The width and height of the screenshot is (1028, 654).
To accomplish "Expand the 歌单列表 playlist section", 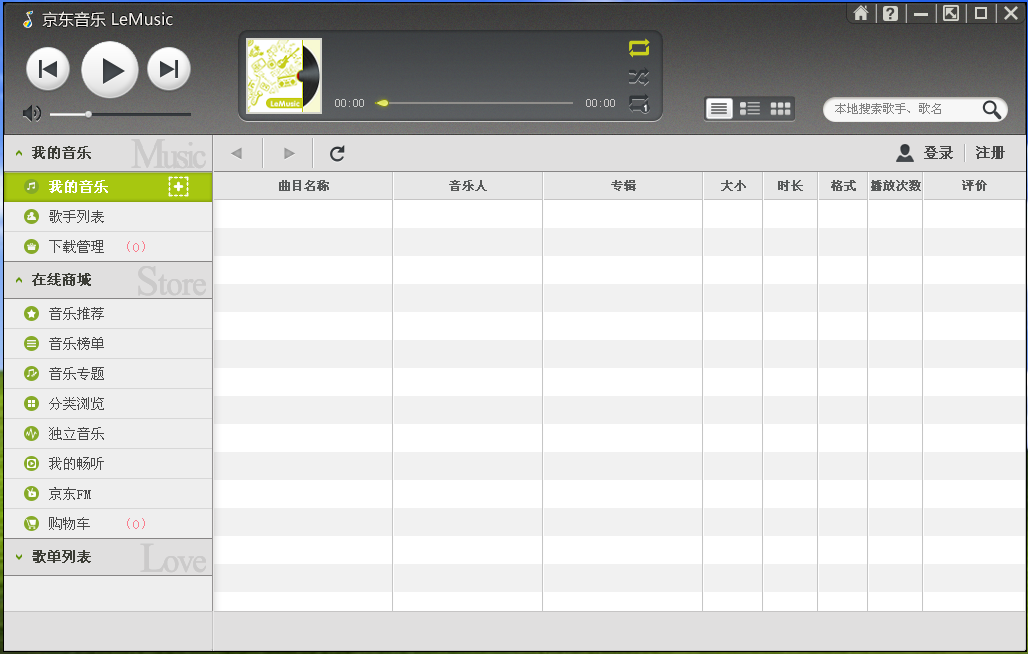I will 18,559.
